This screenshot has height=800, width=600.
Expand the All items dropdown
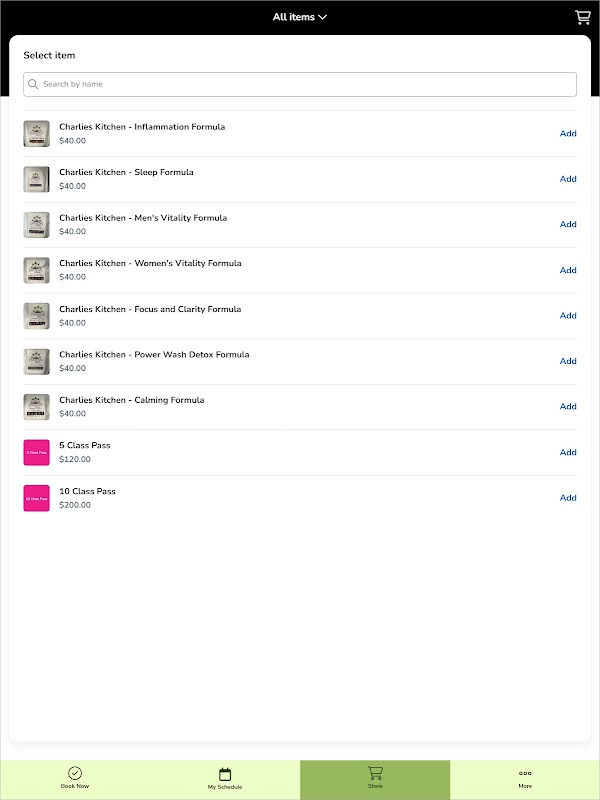click(x=300, y=17)
